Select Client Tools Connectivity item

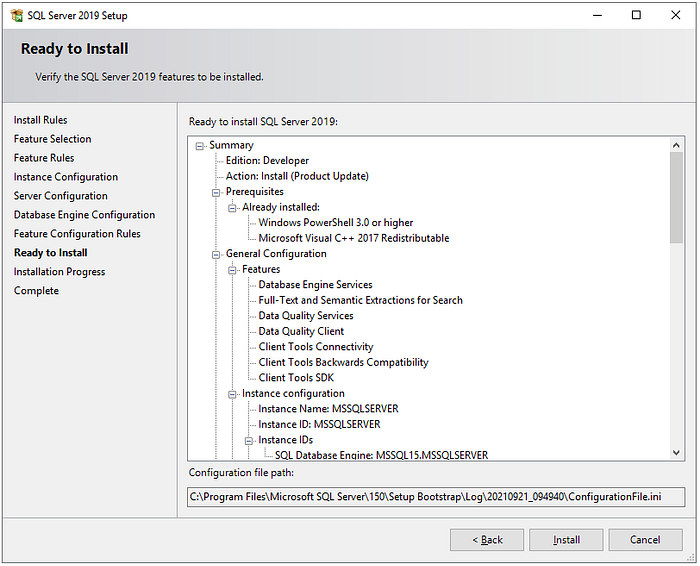point(316,347)
